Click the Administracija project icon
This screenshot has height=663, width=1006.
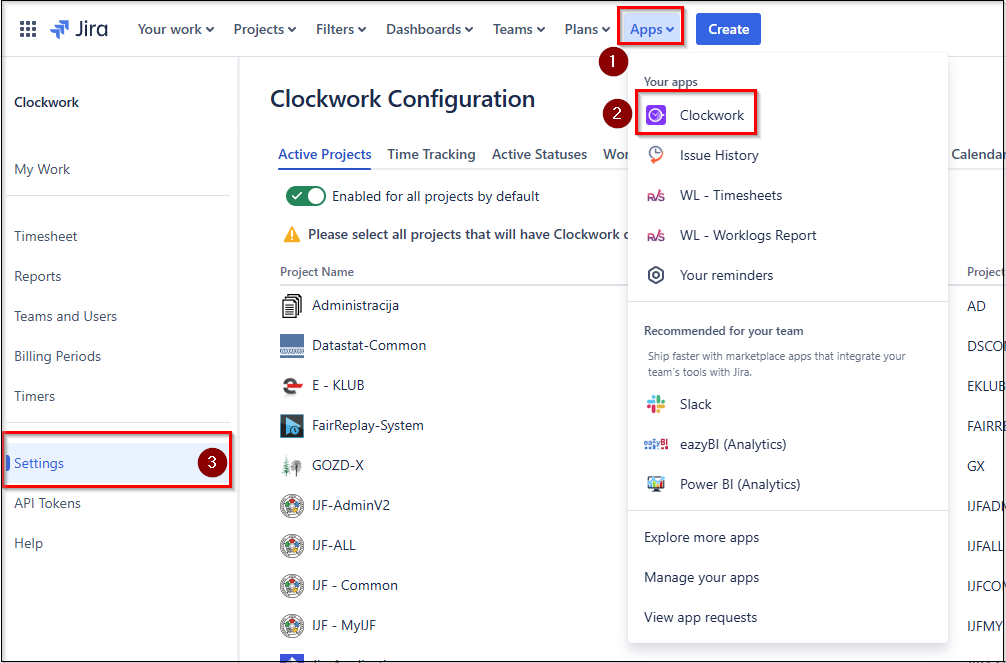tap(292, 306)
